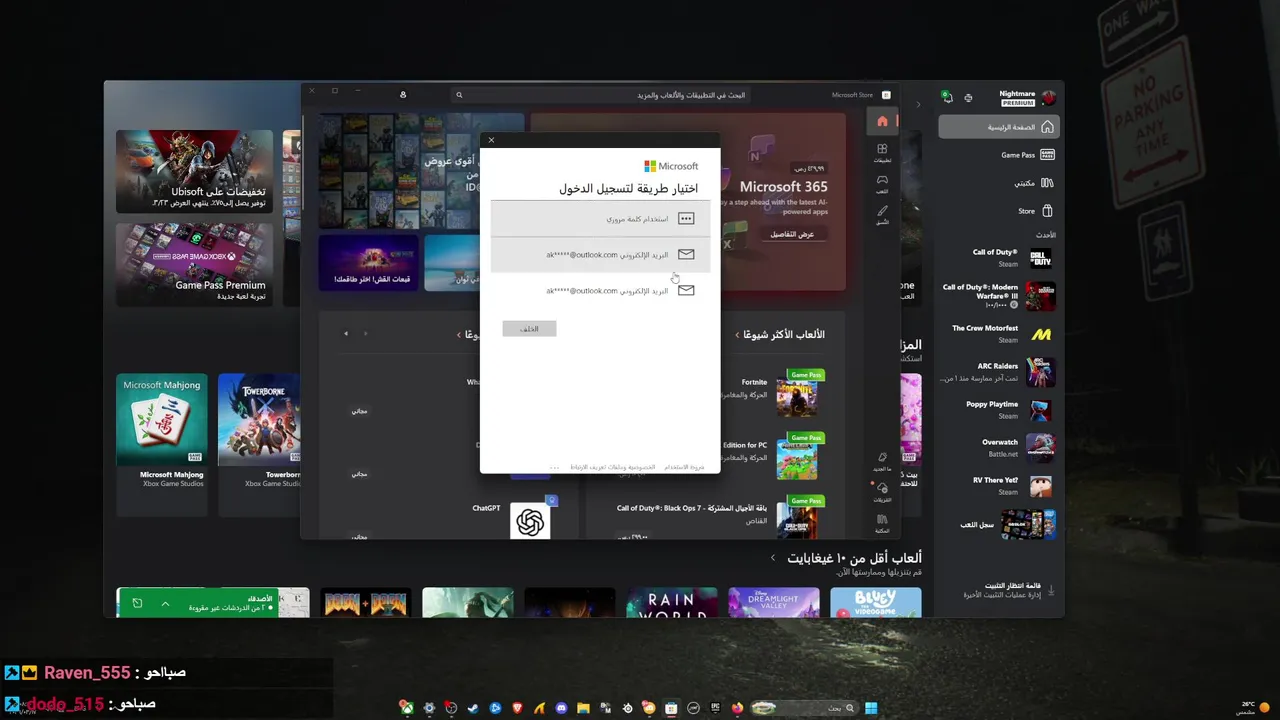
Task: Select the highlighted outlook.com email option
Action: tap(600, 254)
